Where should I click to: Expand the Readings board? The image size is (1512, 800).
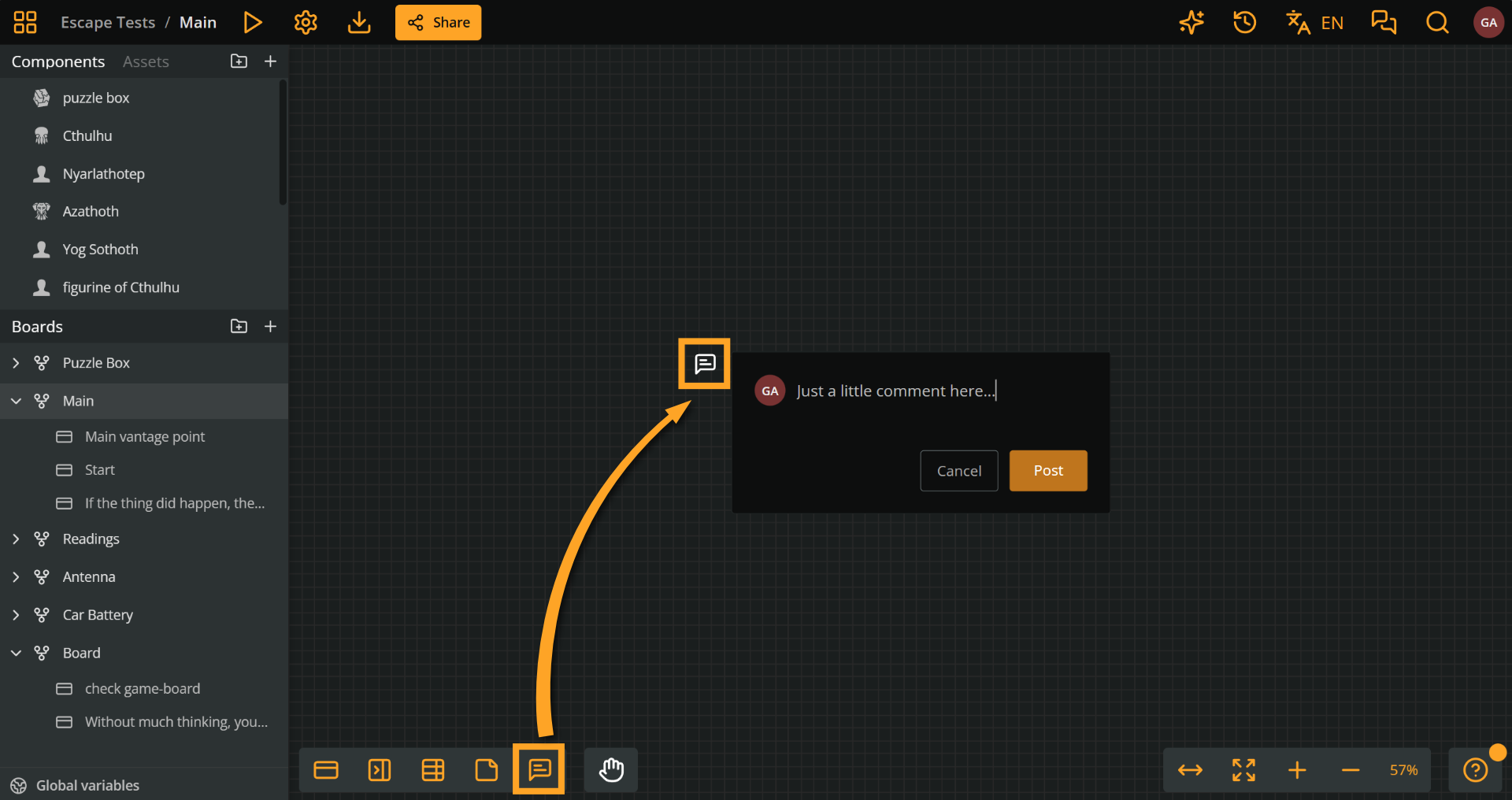coord(16,539)
